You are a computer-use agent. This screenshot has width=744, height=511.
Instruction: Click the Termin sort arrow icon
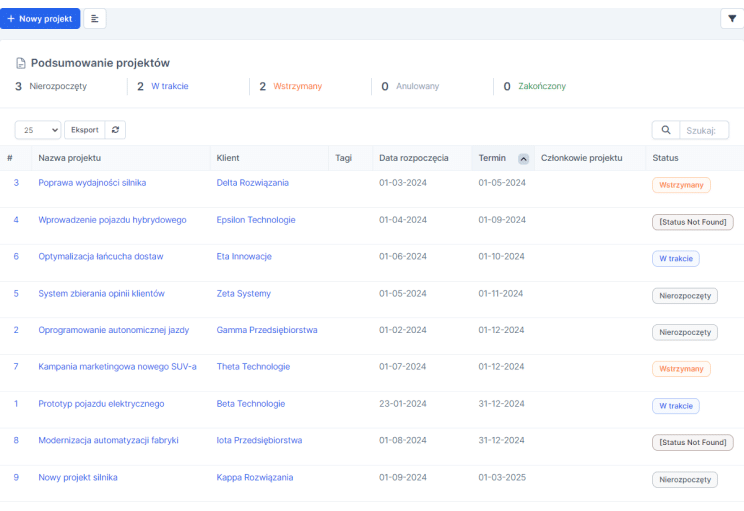click(523, 158)
